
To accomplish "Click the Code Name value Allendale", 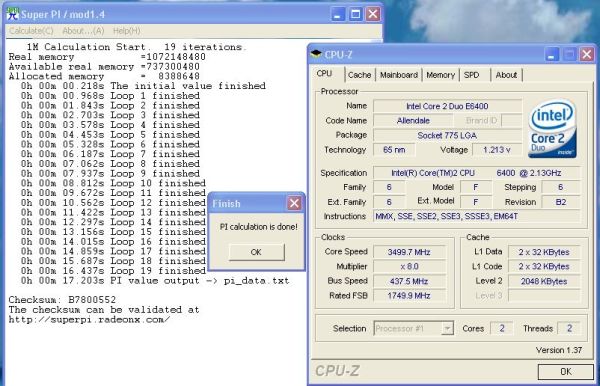I will tap(413, 121).
